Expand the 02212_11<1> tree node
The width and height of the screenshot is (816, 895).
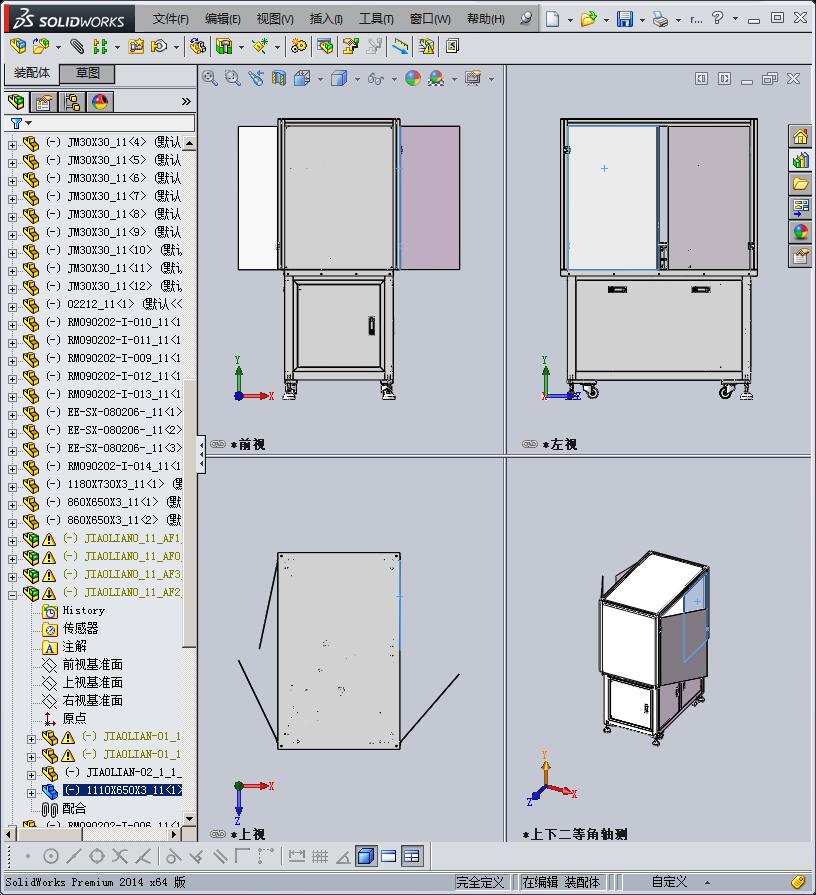[x=12, y=307]
